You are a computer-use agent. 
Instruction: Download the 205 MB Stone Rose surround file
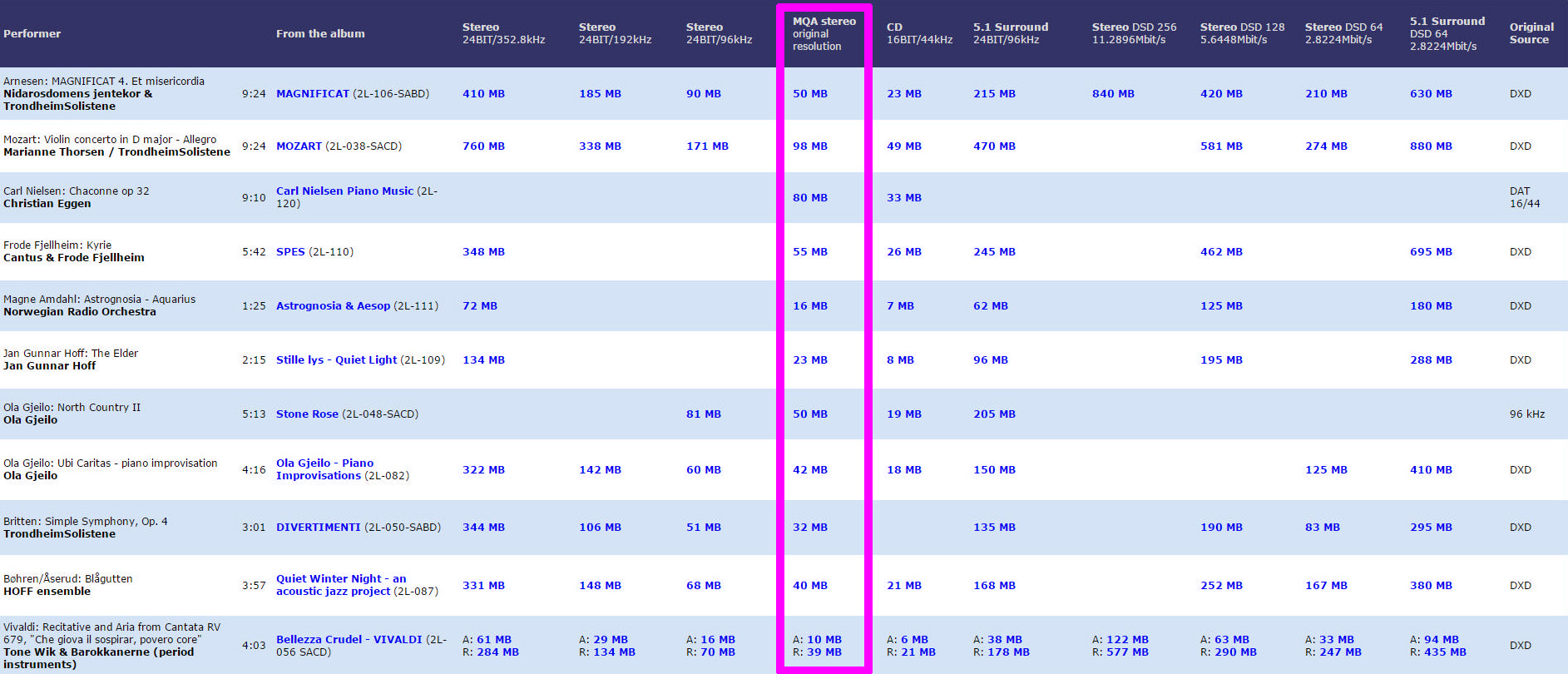tap(994, 414)
